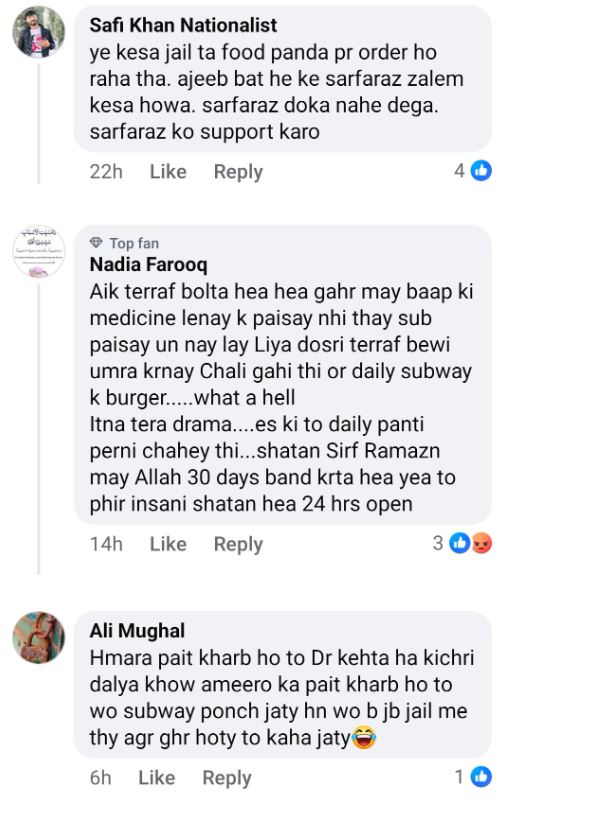The width and height of the screenshot is (615, 814).
Task: Open Ali Mughal's name link
Action: (137, 631)
